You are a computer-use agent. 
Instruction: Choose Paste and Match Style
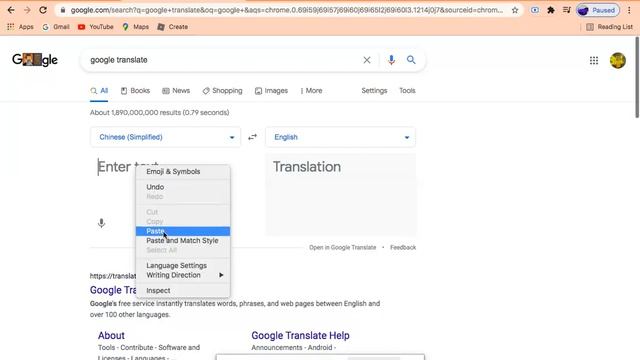click(183, 241)
